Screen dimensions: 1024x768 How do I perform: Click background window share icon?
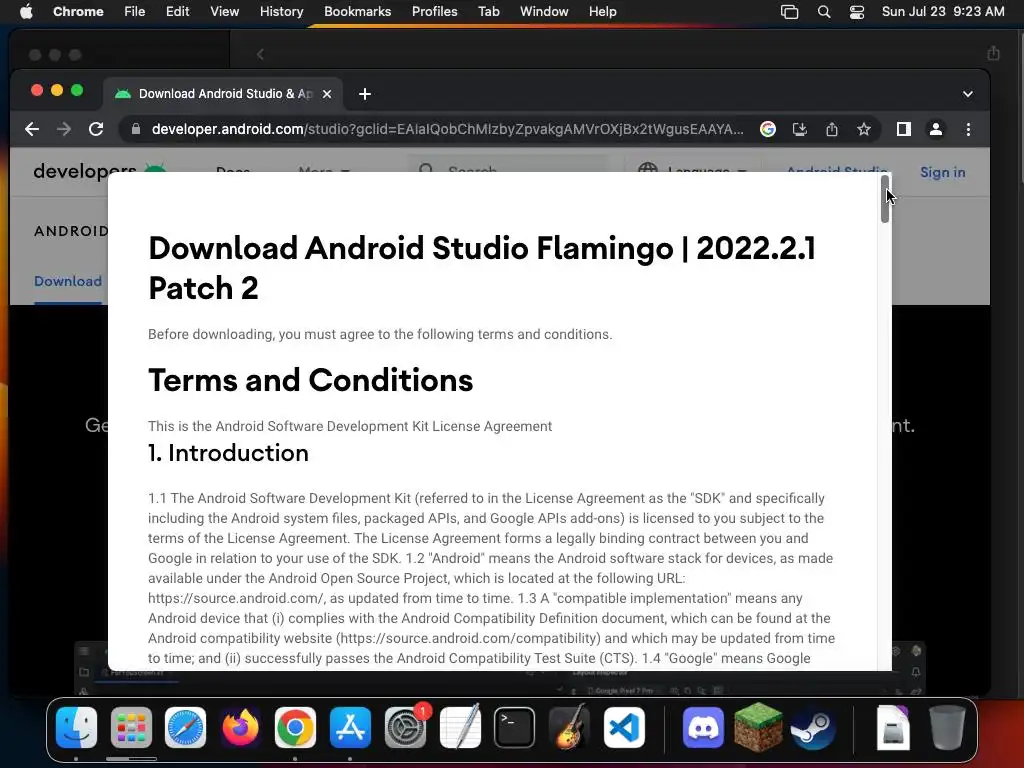pyautogui.click(x=993, y=53)
